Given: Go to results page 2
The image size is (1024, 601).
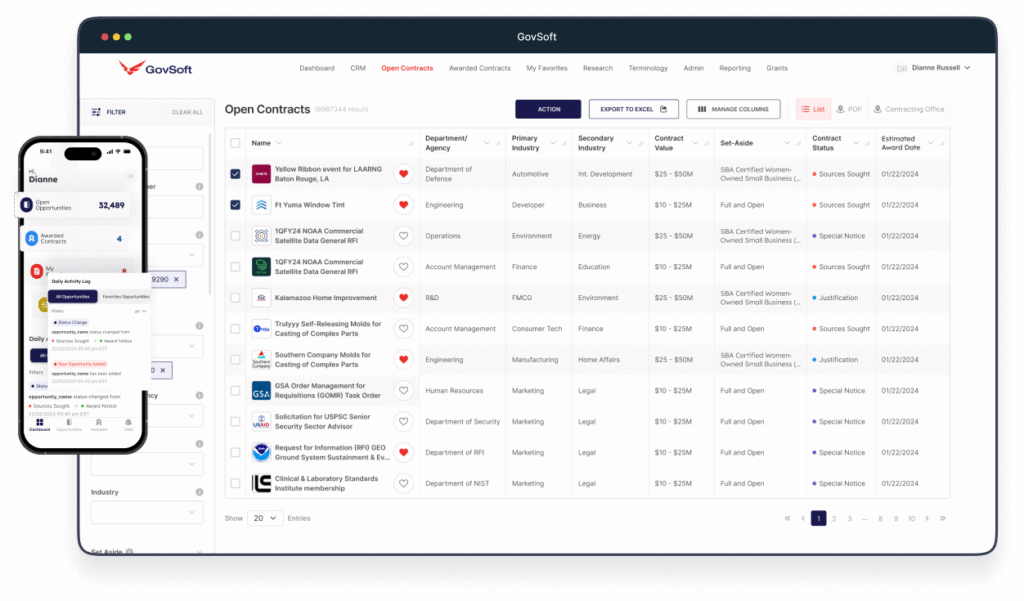Looking at the screenshot, I should click(834, 518).
